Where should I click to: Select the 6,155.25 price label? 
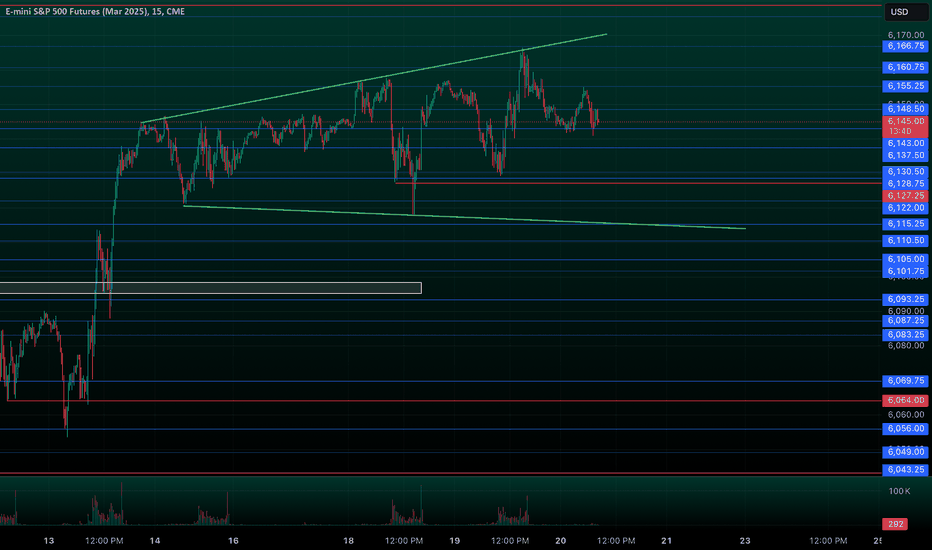point(905,86)
